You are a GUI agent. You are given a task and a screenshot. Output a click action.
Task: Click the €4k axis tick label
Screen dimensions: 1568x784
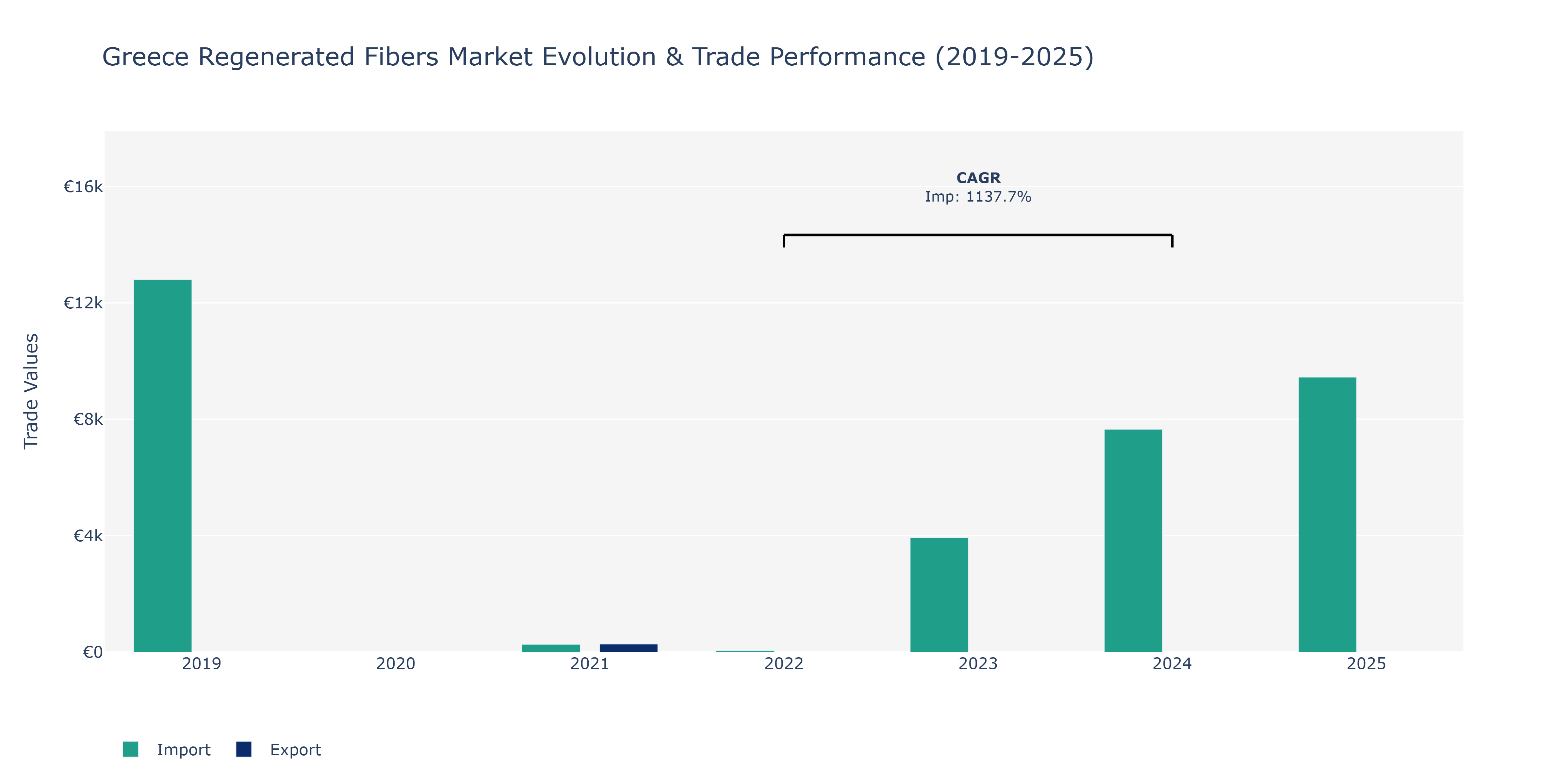tap(88, 536)
